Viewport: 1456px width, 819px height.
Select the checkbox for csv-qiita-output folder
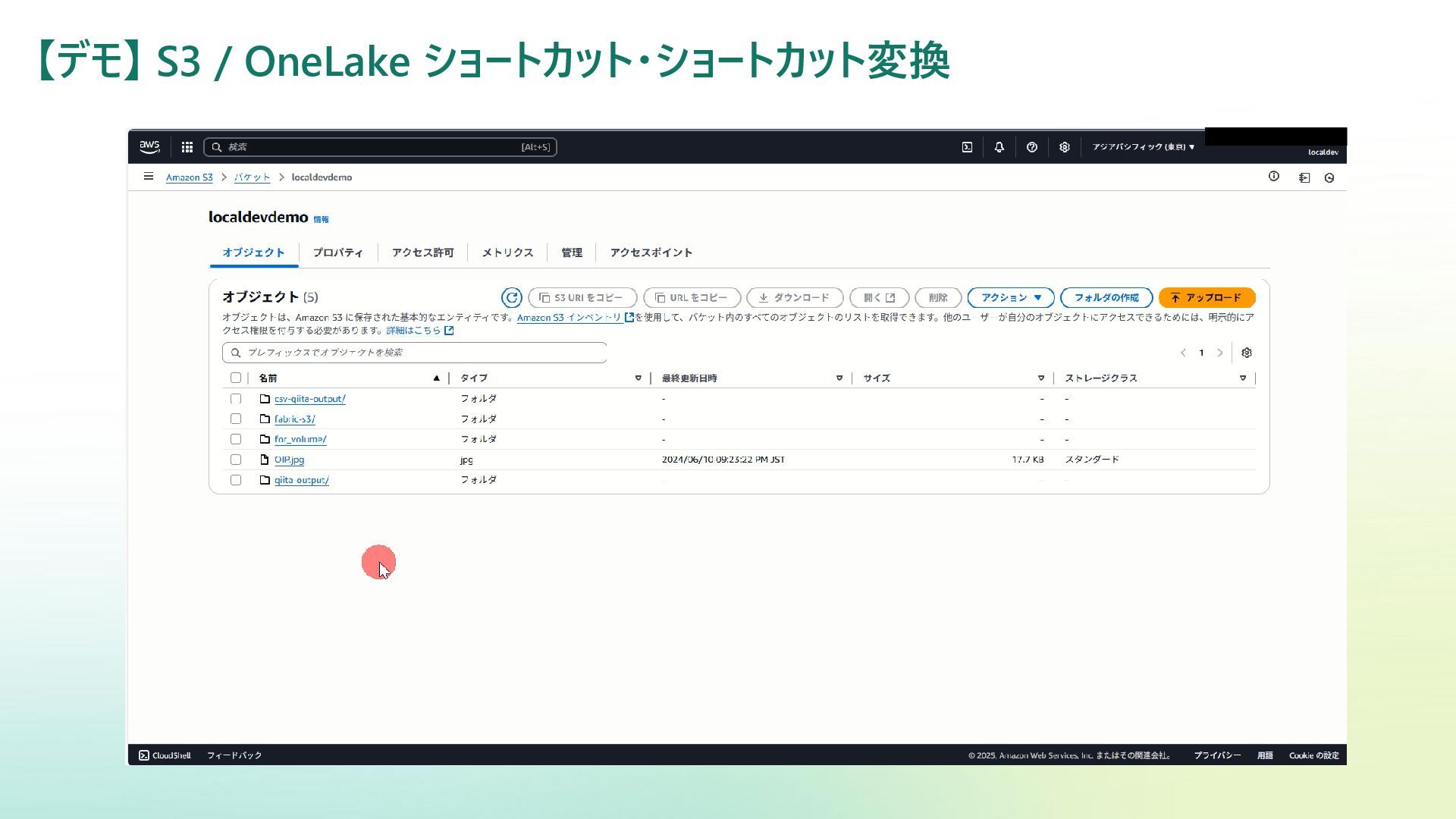236,399
